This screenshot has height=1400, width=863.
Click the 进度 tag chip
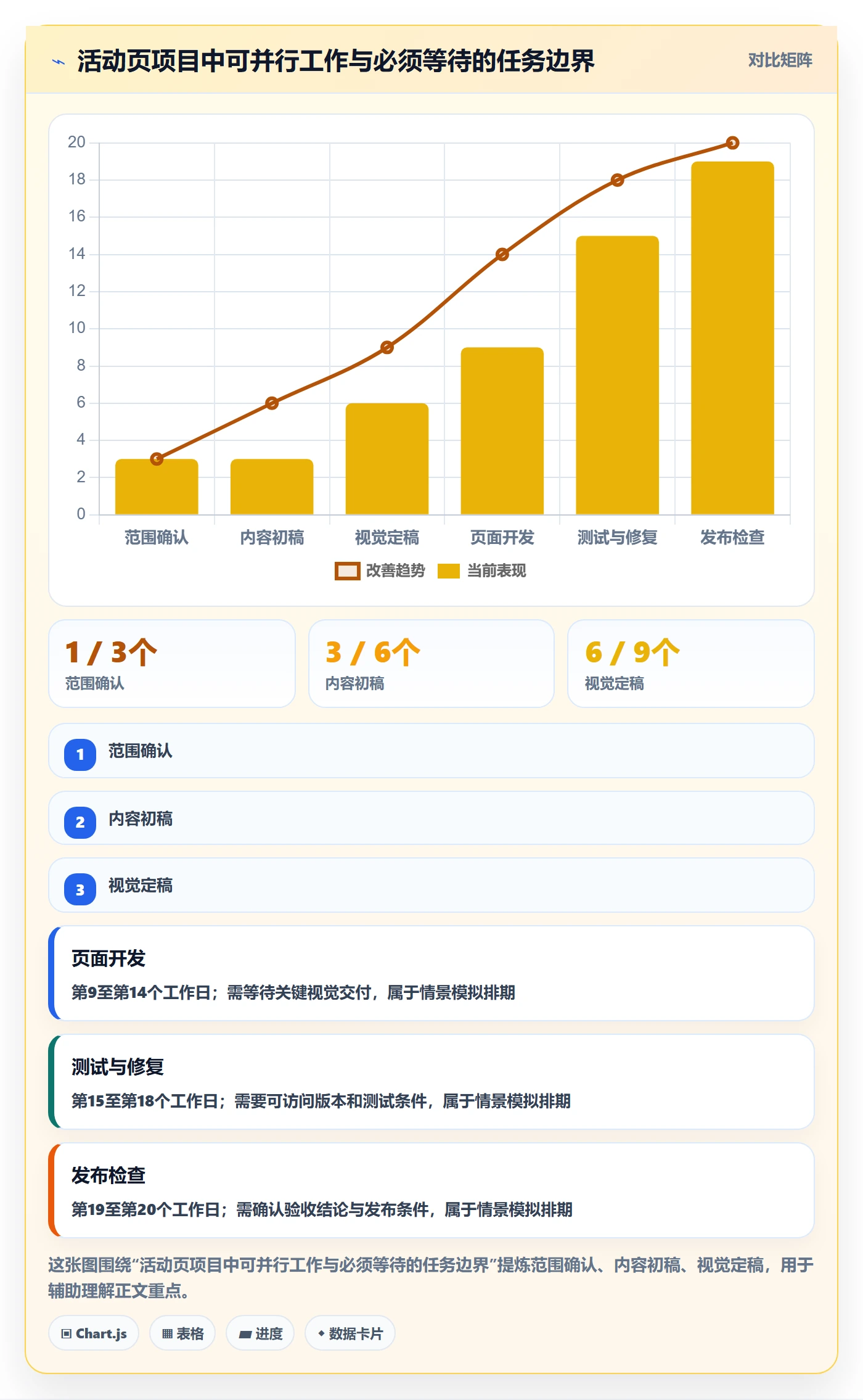click(260, 1333)
